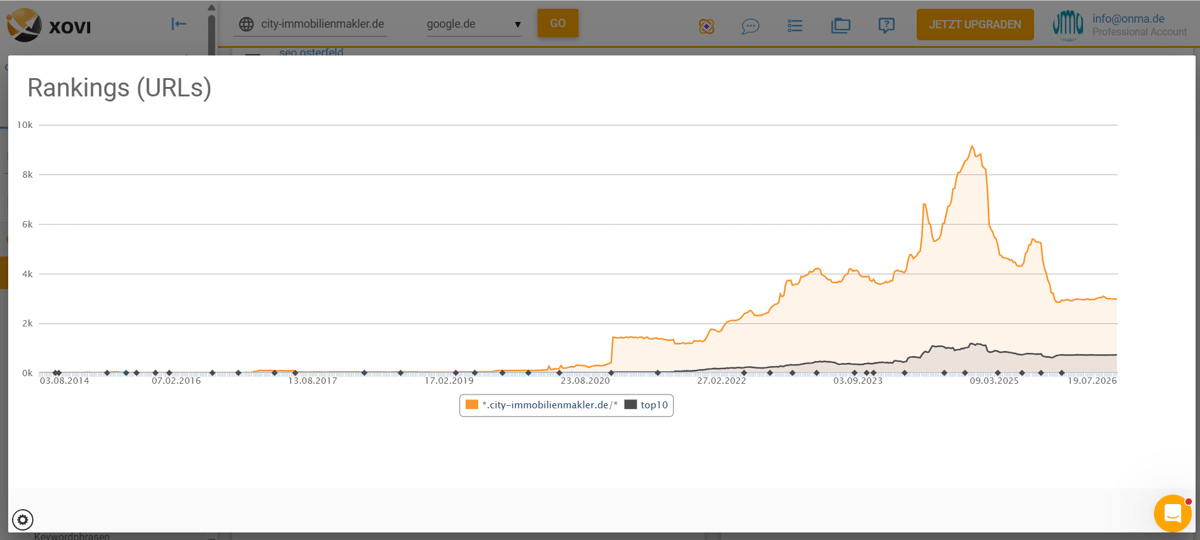Click the dark gray top10 legend swatch

point(630,405)
